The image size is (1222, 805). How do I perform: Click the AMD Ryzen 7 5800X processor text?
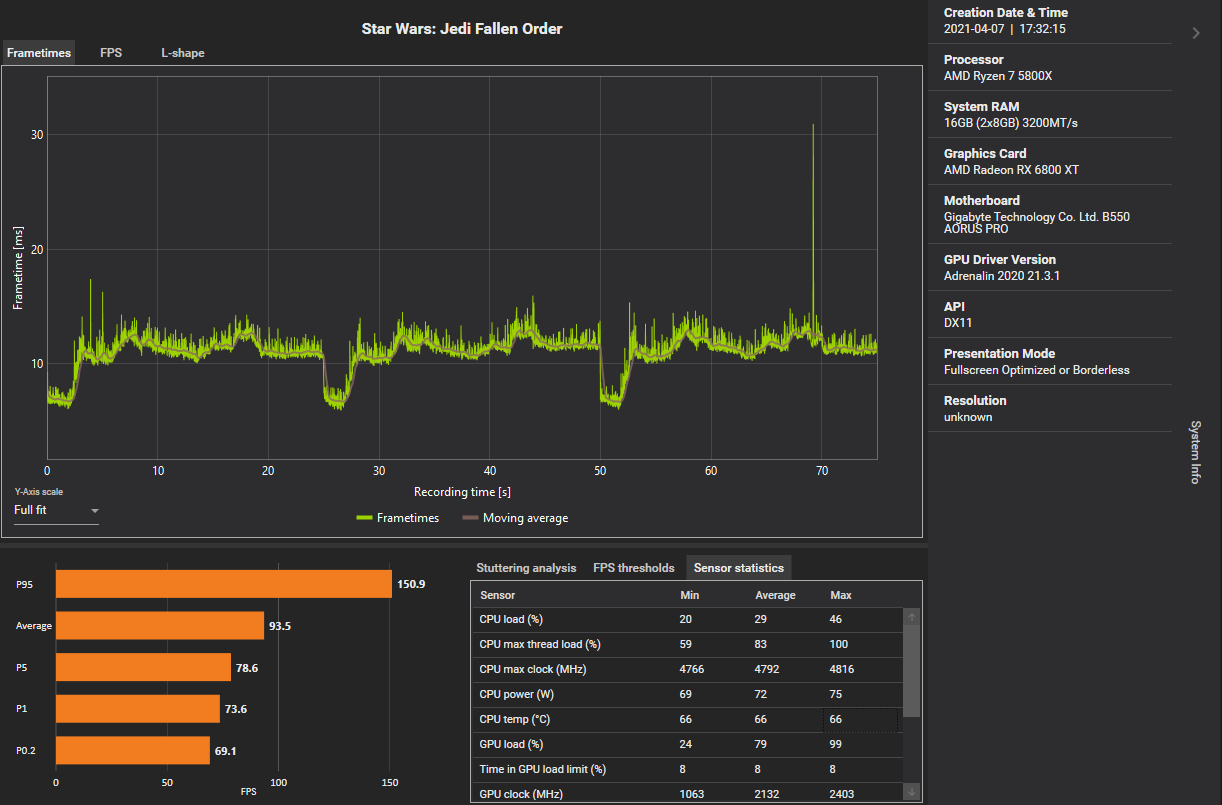tap(998, 76)
